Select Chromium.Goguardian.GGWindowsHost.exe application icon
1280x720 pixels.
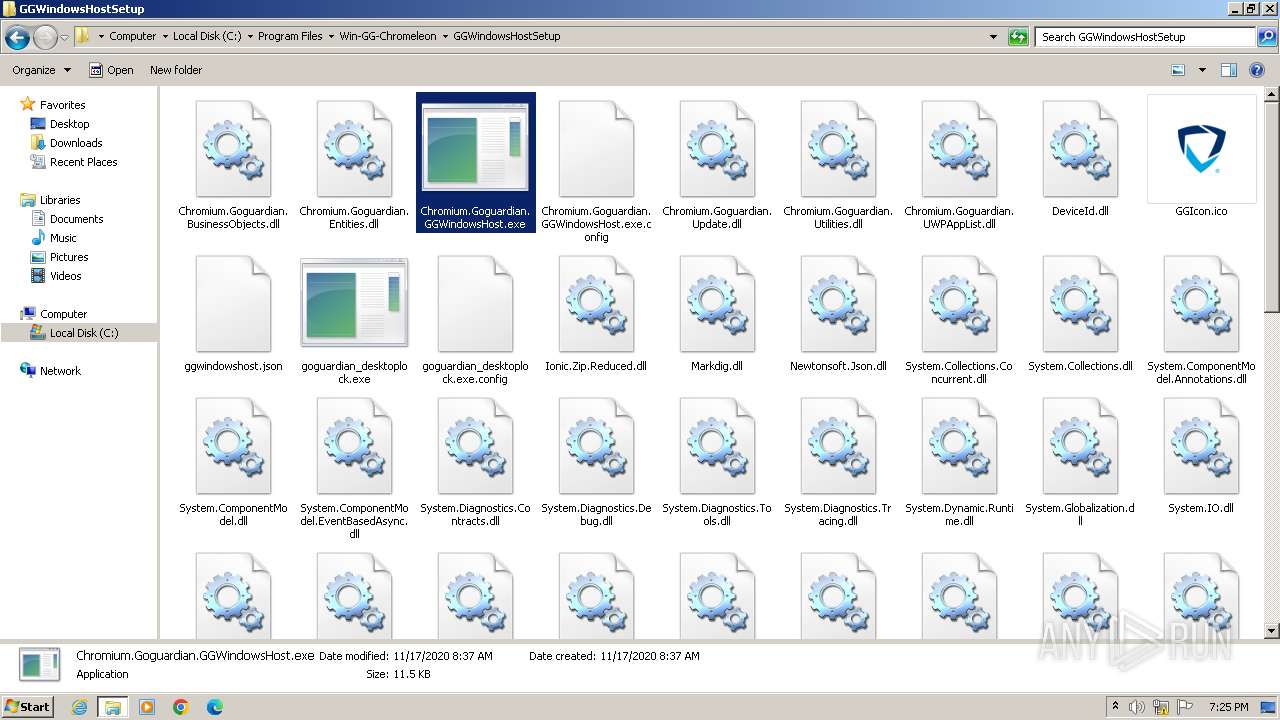pyautogui.click(x=475, y=149)
